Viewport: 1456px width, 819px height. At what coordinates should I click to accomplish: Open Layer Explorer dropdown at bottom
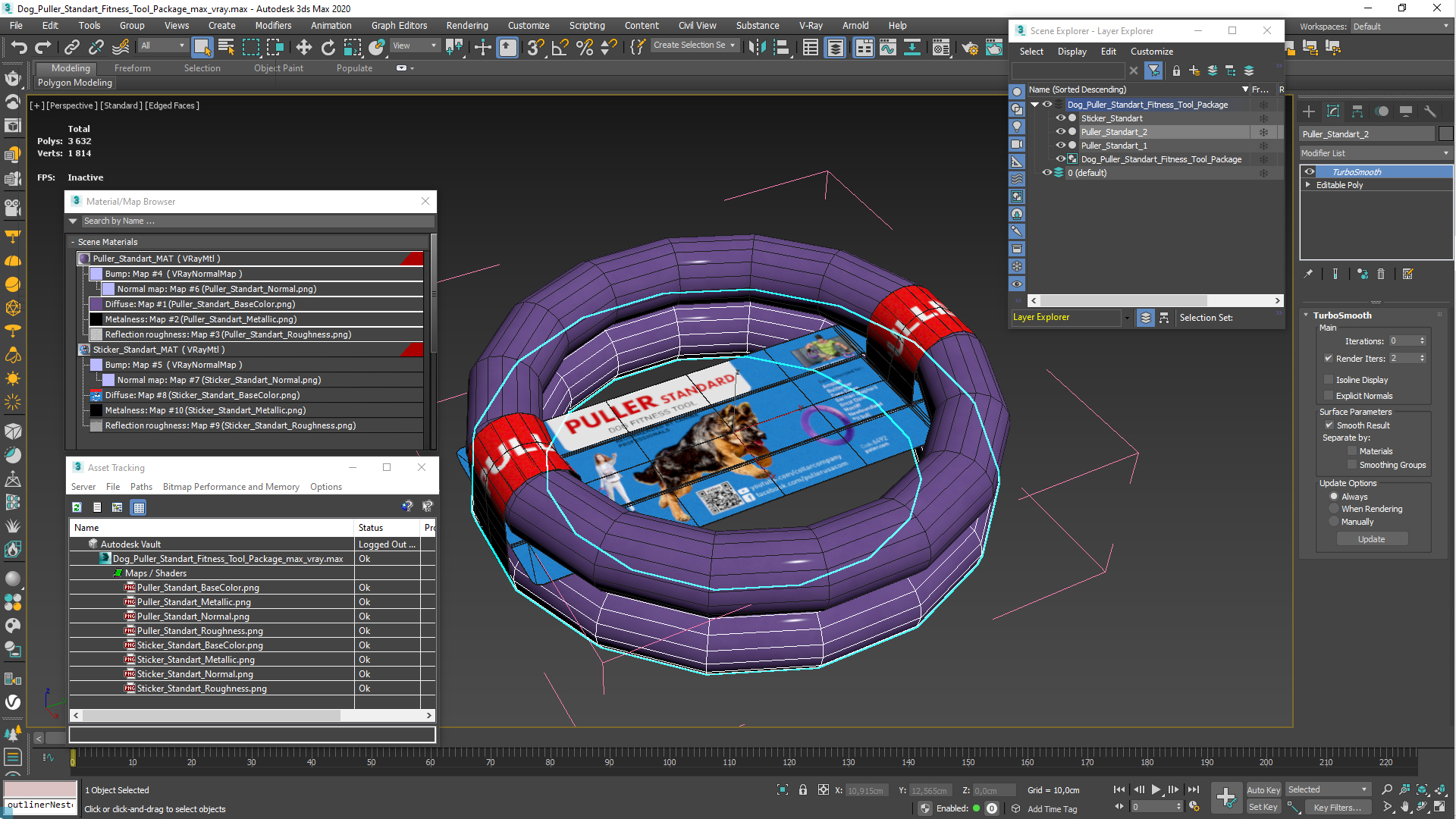[x=1127, y=318]
